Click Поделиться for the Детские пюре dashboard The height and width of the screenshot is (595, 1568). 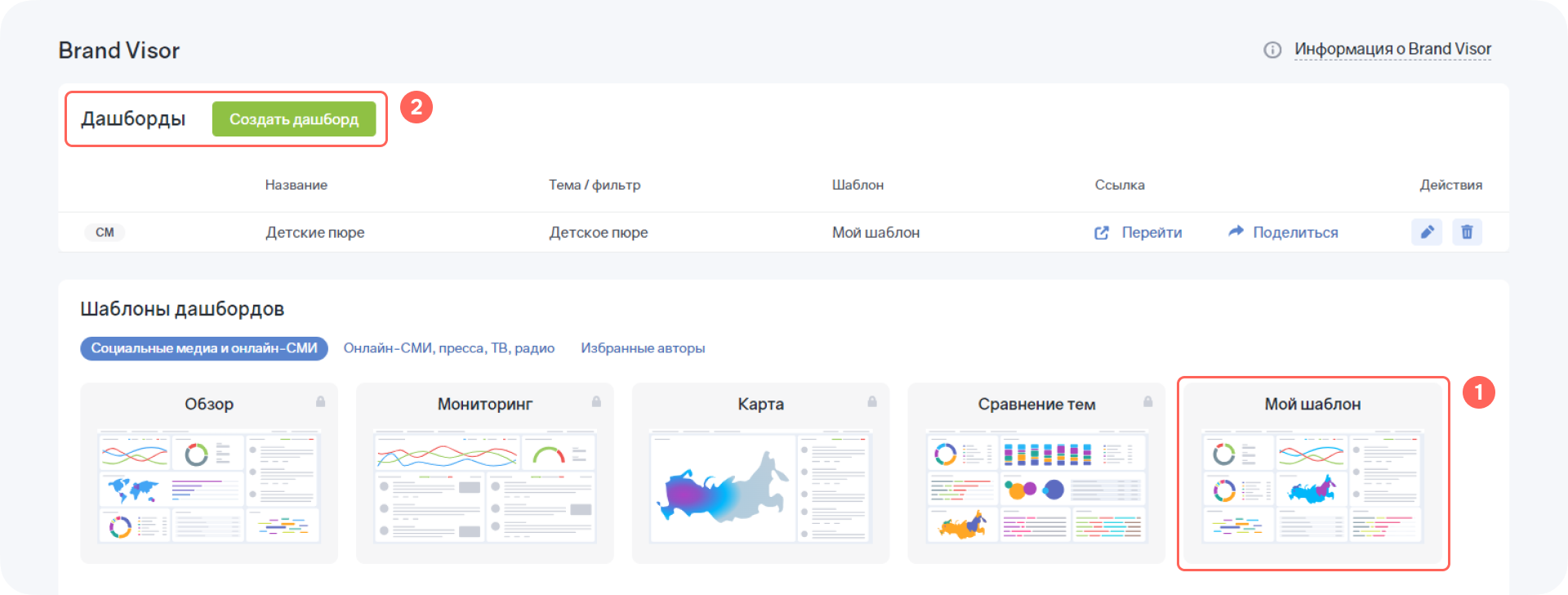pyautogui.click(x=1295, y=233)
